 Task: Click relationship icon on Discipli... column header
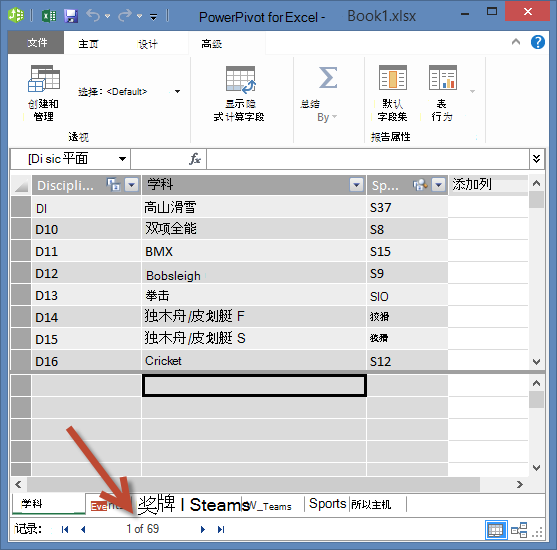(x=113, y=184)
